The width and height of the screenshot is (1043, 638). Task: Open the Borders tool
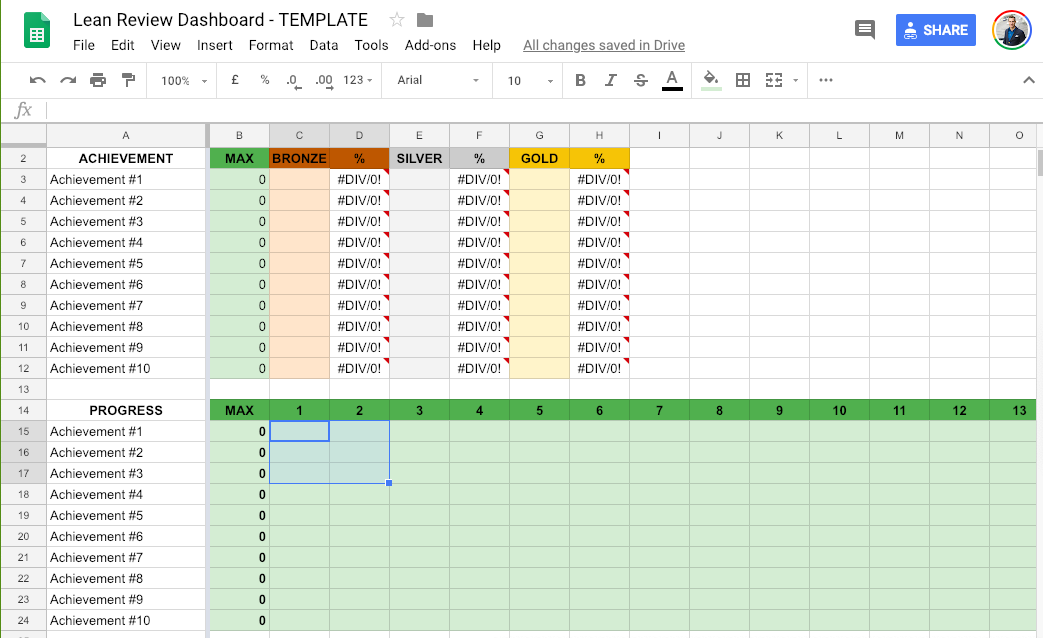click(743, 80)
